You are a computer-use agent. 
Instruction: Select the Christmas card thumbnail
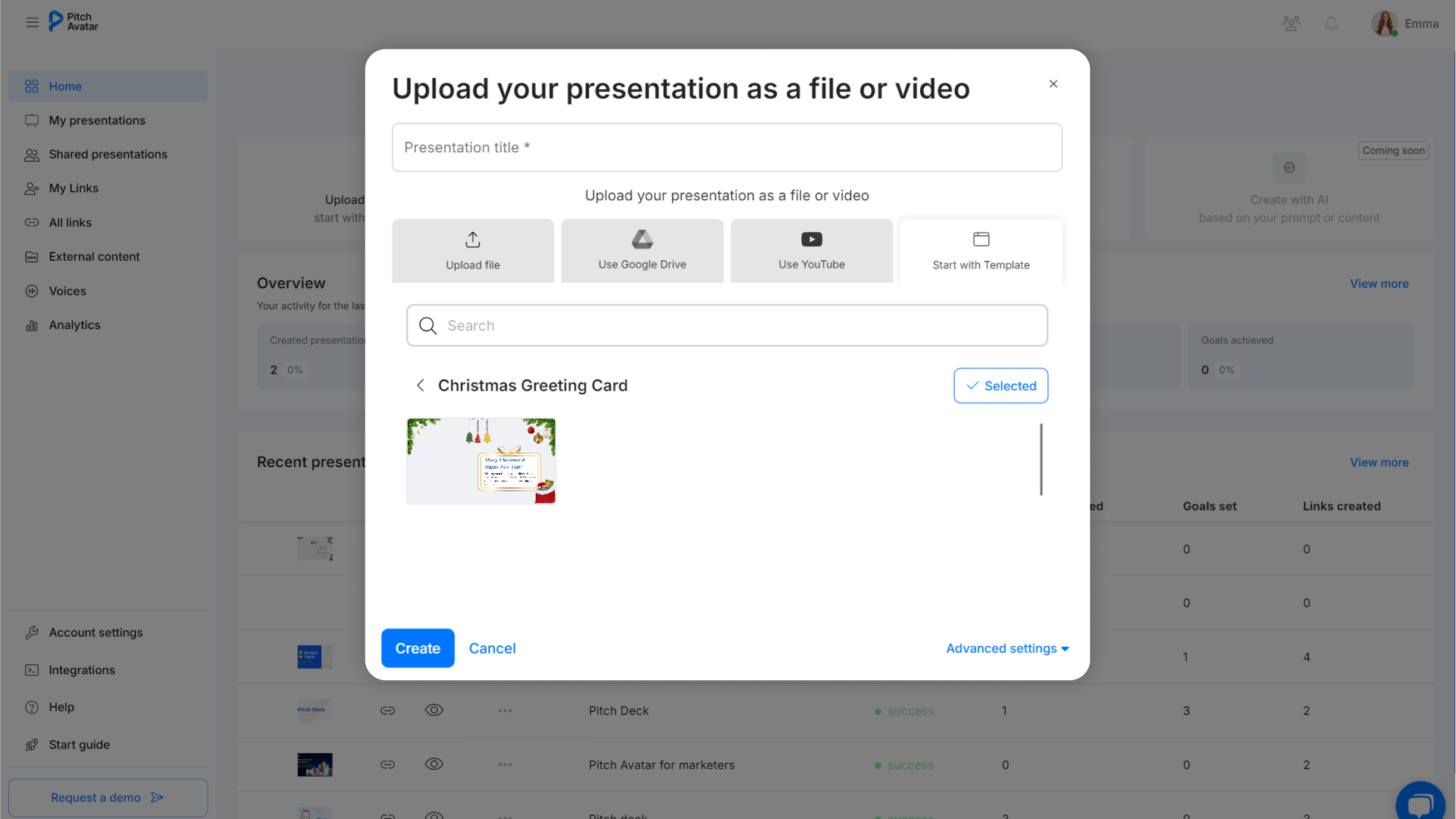tap(481, 461)
